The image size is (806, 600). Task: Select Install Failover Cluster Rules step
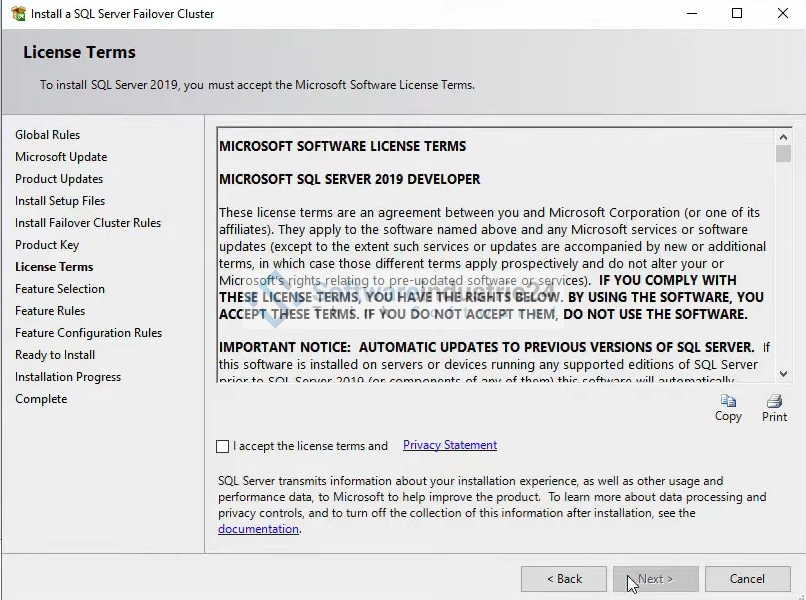click(x=88, y=223)
